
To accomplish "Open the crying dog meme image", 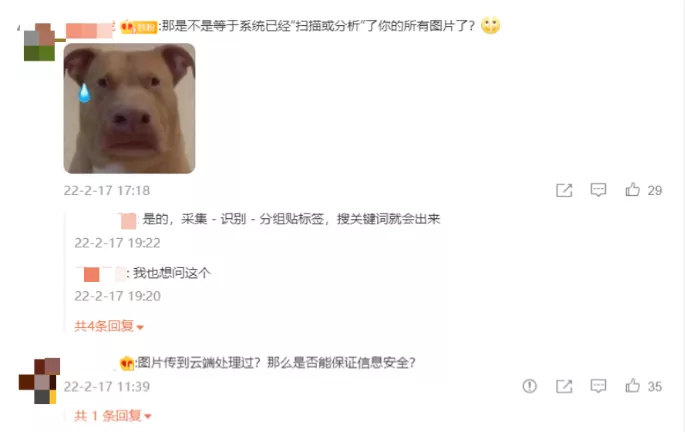I will pyautogui.click(x=129, y=108).
